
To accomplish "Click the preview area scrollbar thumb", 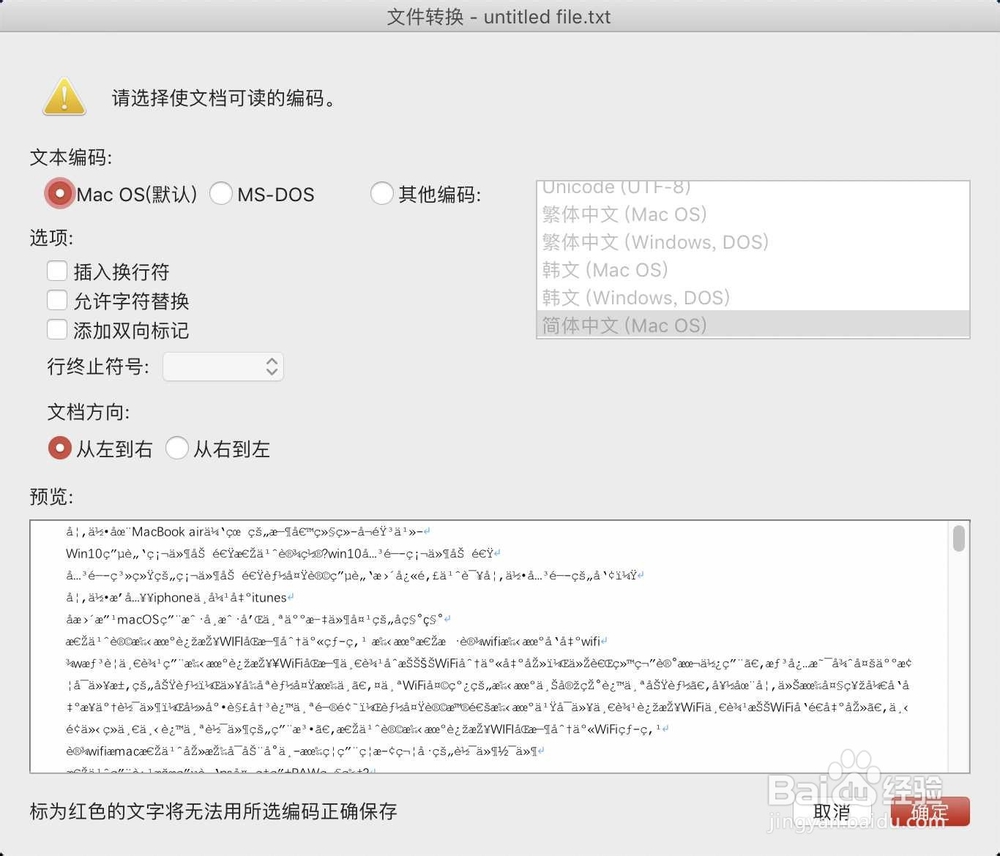I will pos(959,538).
